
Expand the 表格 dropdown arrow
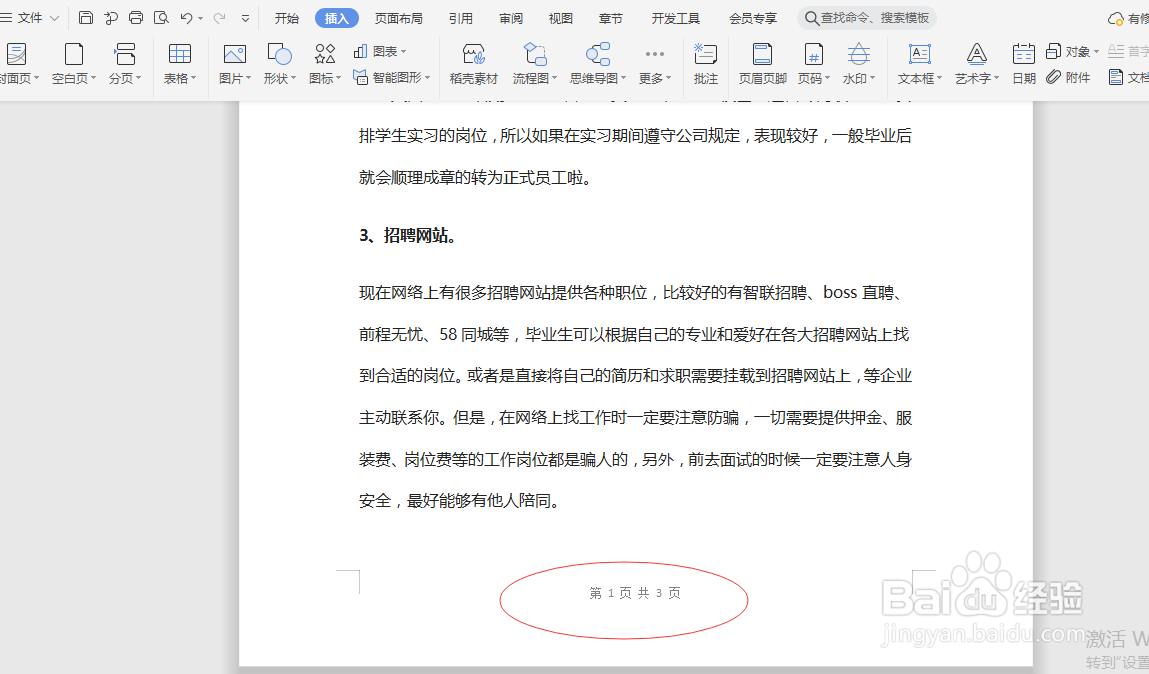click(193, 78)
